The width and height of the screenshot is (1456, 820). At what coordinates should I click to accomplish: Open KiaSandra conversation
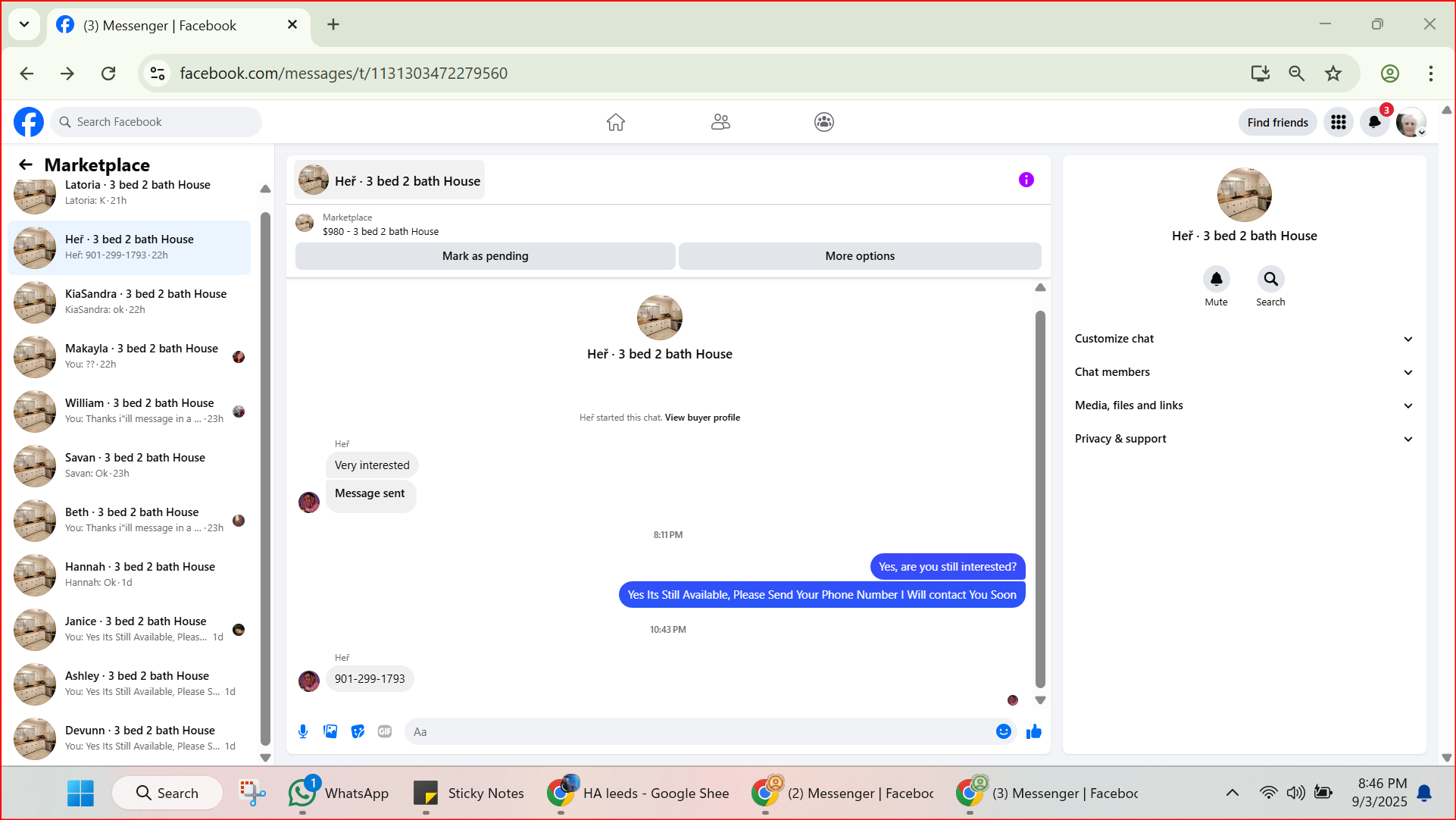pos(129,302)
